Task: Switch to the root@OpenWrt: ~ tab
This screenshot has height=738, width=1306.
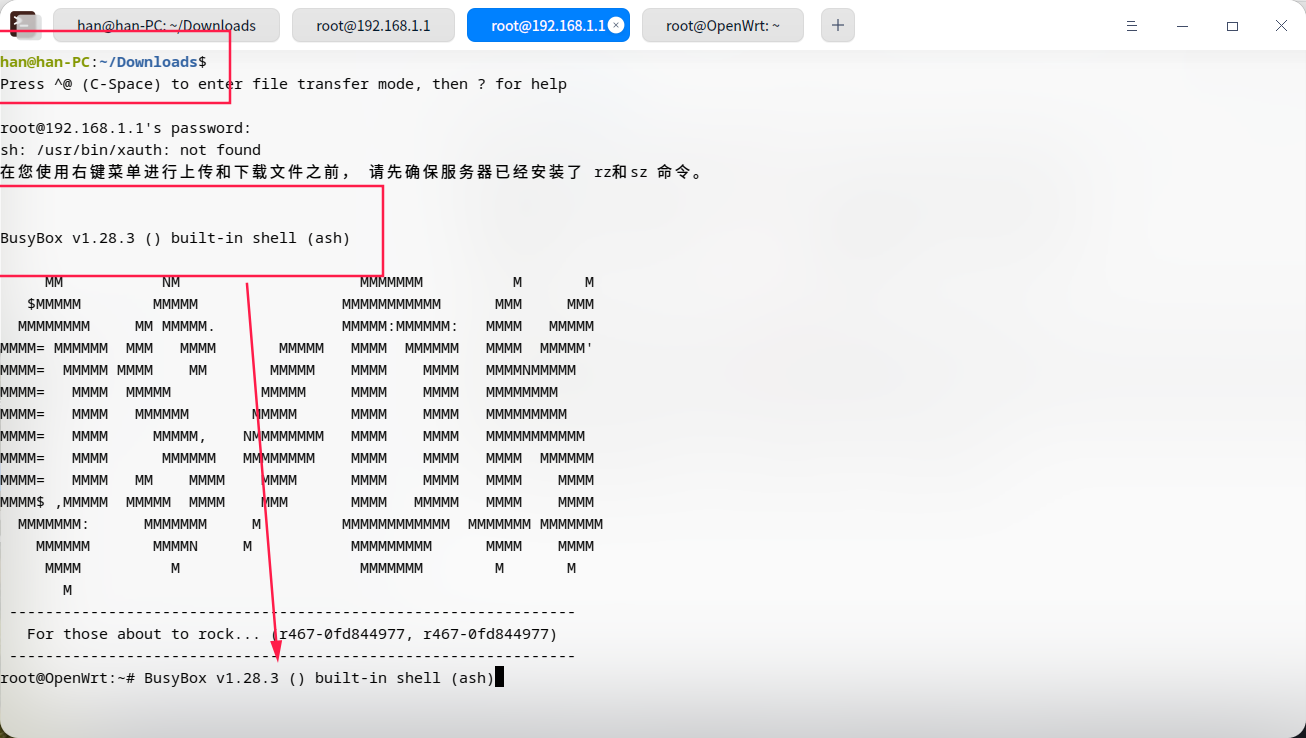Action: point(723,26)
